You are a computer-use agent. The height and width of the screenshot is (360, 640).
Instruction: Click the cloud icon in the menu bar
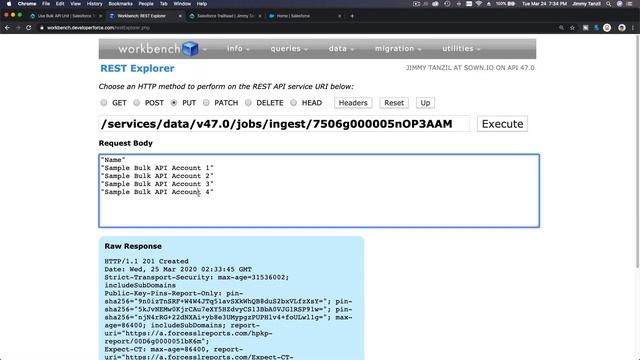(x=436, y=4)
